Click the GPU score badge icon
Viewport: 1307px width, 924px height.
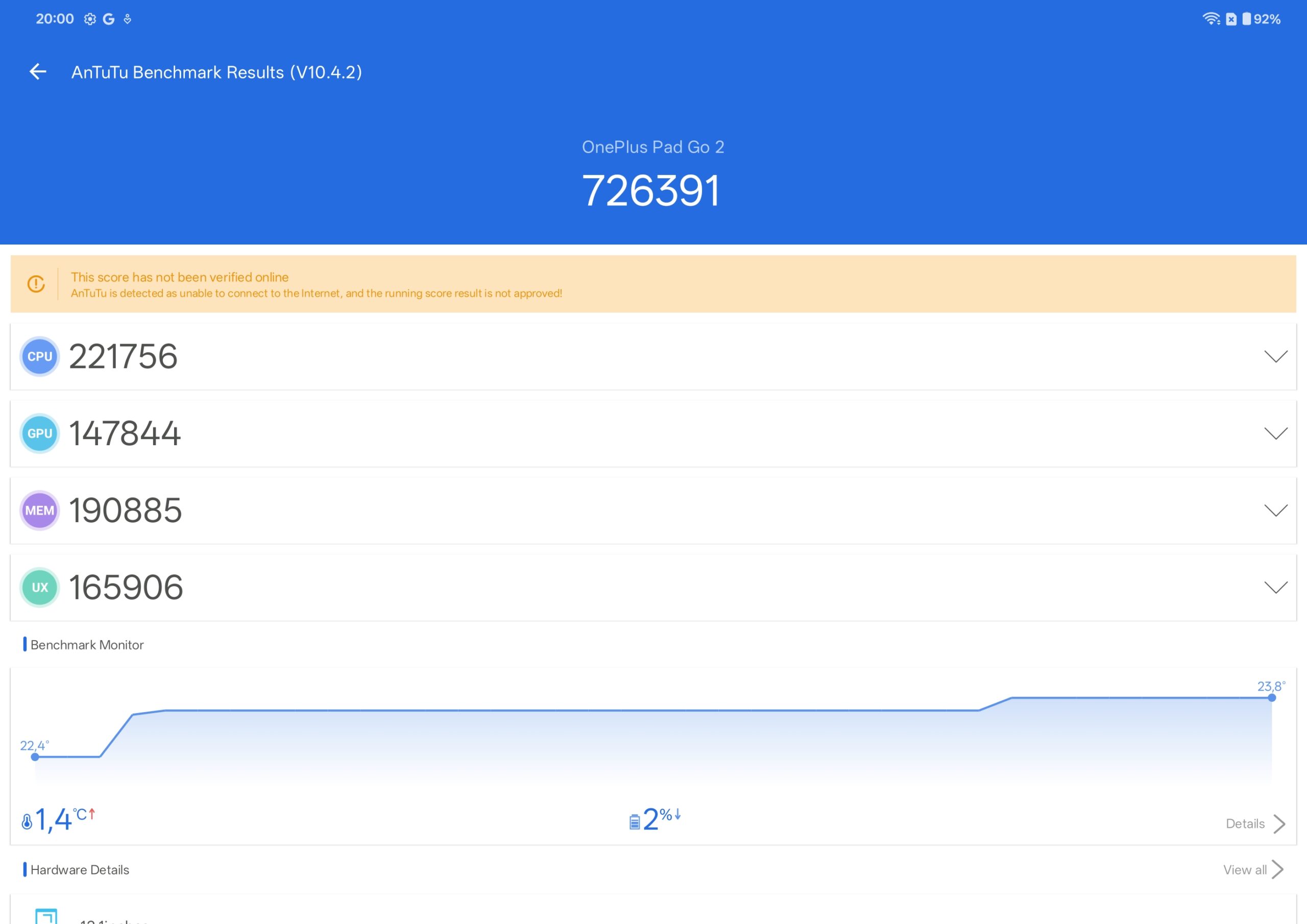point(40,433)
